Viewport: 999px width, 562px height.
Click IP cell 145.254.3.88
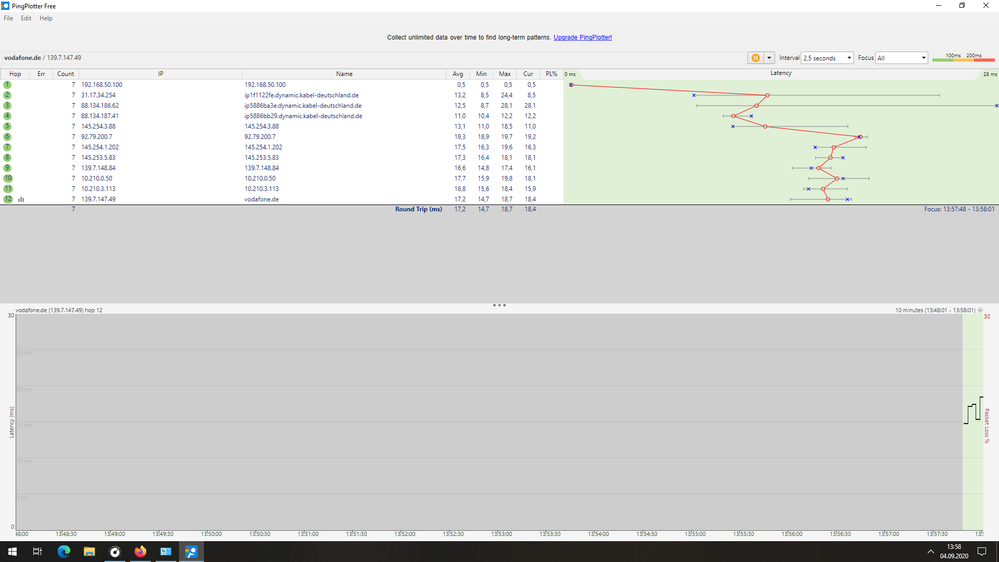click(98, 126)
